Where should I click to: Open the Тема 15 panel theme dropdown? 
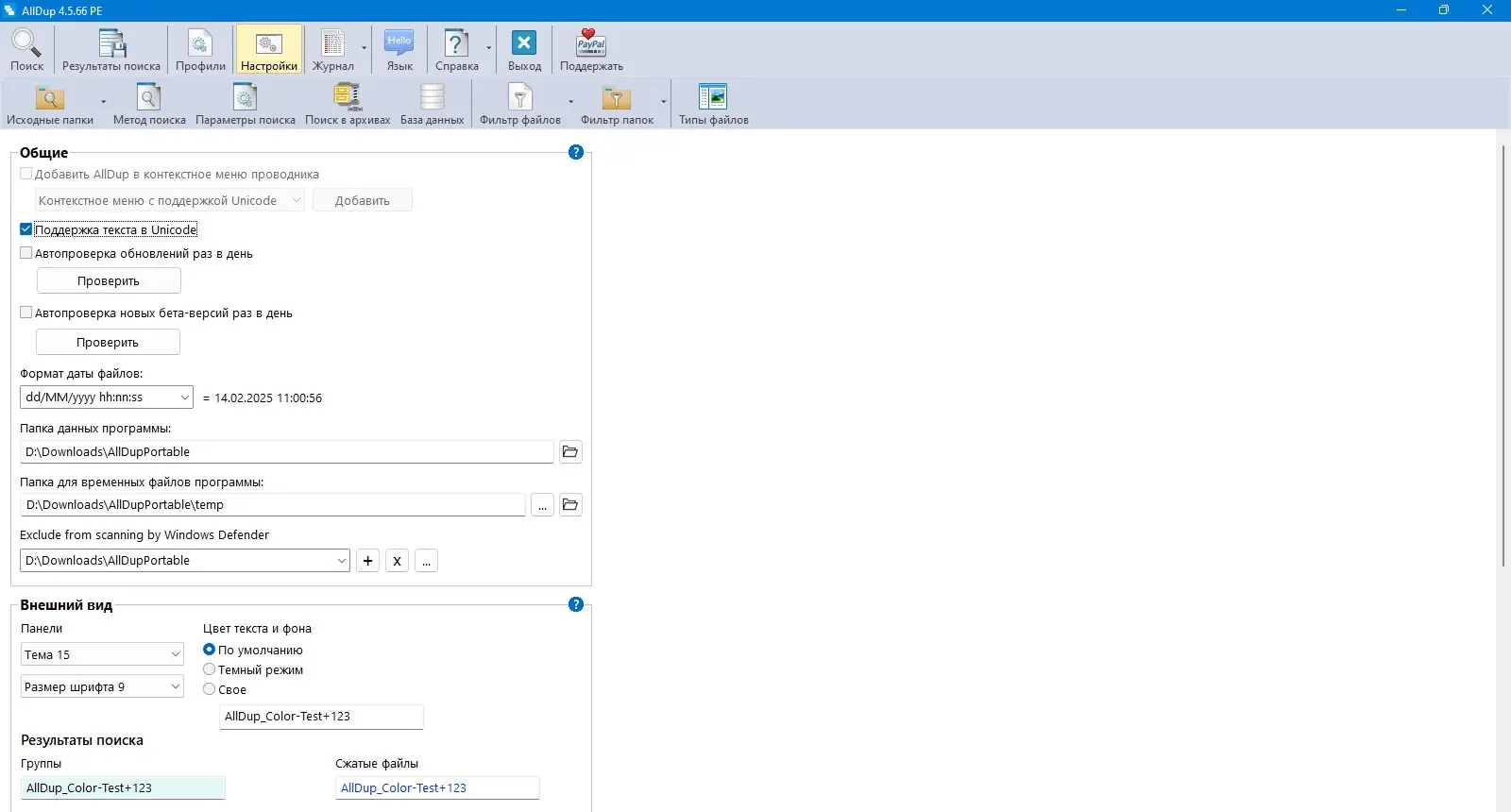point(102,654)
